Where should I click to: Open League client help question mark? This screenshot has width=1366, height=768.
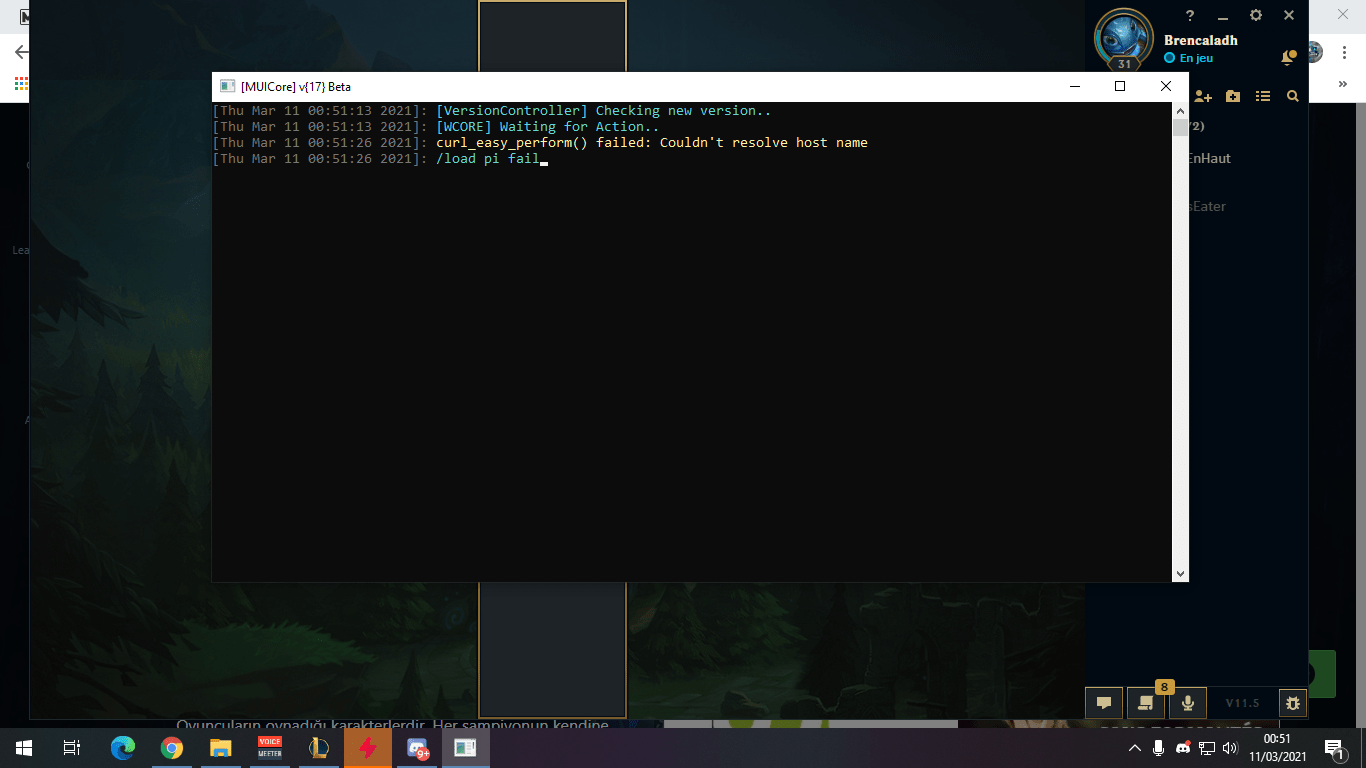(1190, 15)
